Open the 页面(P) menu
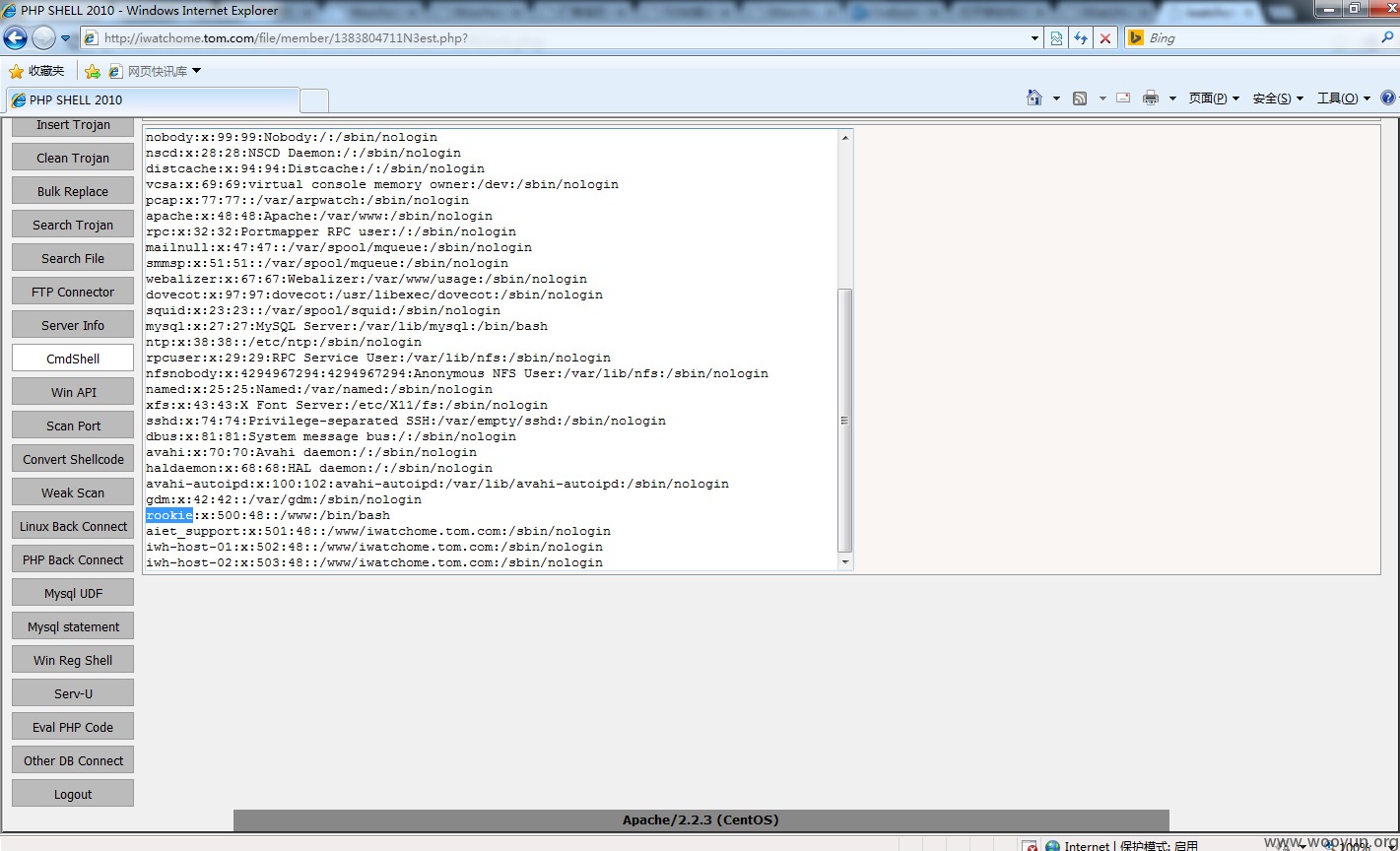This screenshot has height=851, width=1400. pyautogui.click(x=1214, y=98)
